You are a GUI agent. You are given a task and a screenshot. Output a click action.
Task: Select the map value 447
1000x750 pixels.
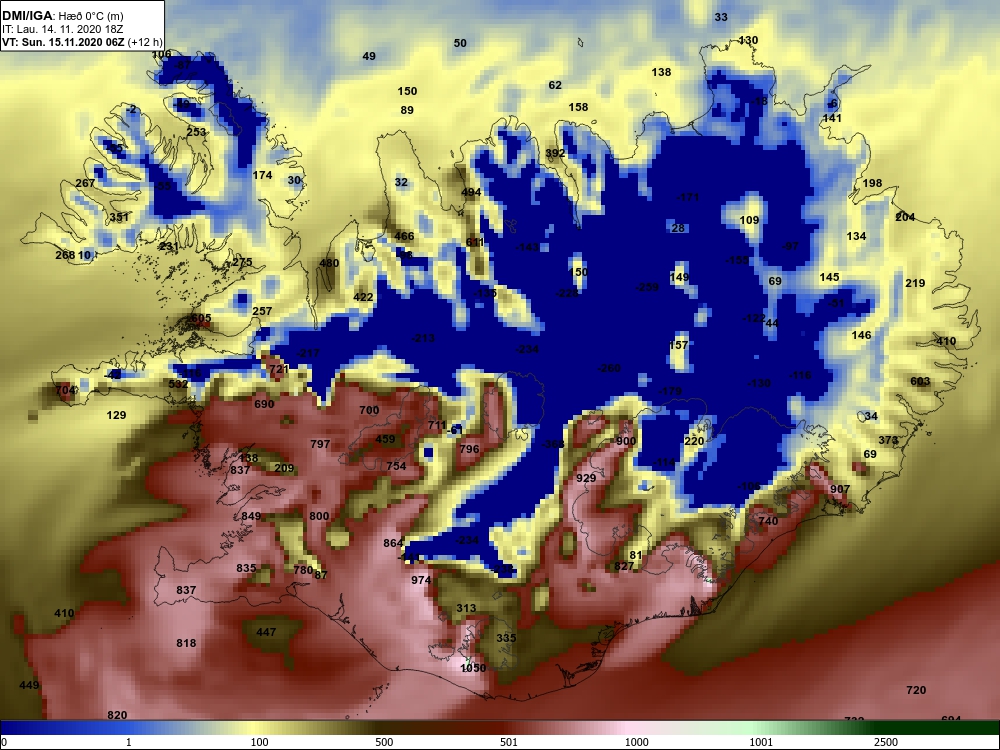coord(266,632)
